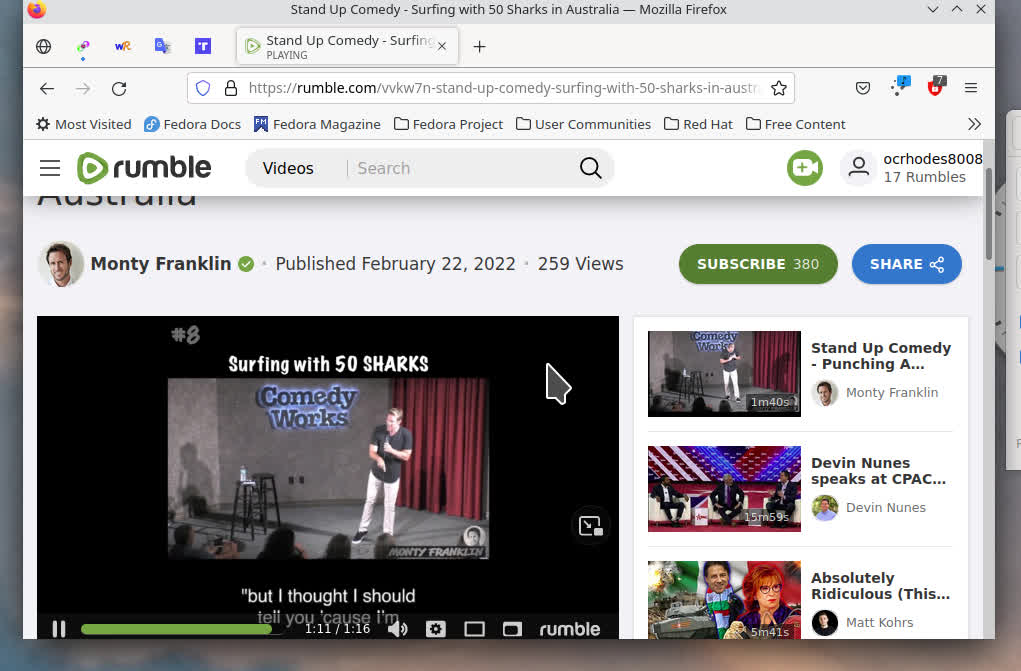Open the Pocket save icon
Viewport: 1021px width, 671px height.
tap(863, 88)
